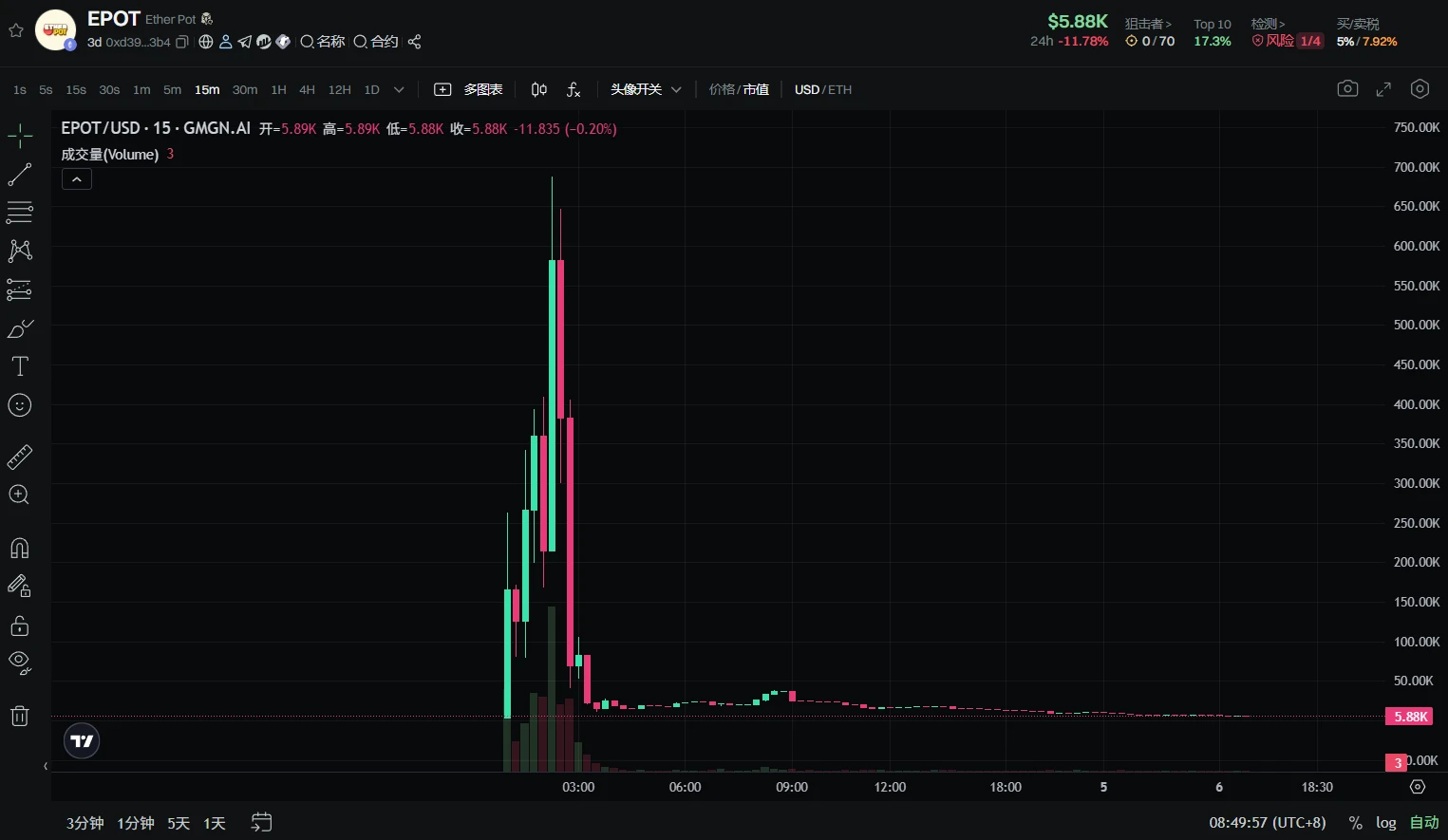Take chart snapshot with camera icon
Image resolution: width=1448 pixels, height=840 pixels.
pyautogui.click(x=1347, y=88)
